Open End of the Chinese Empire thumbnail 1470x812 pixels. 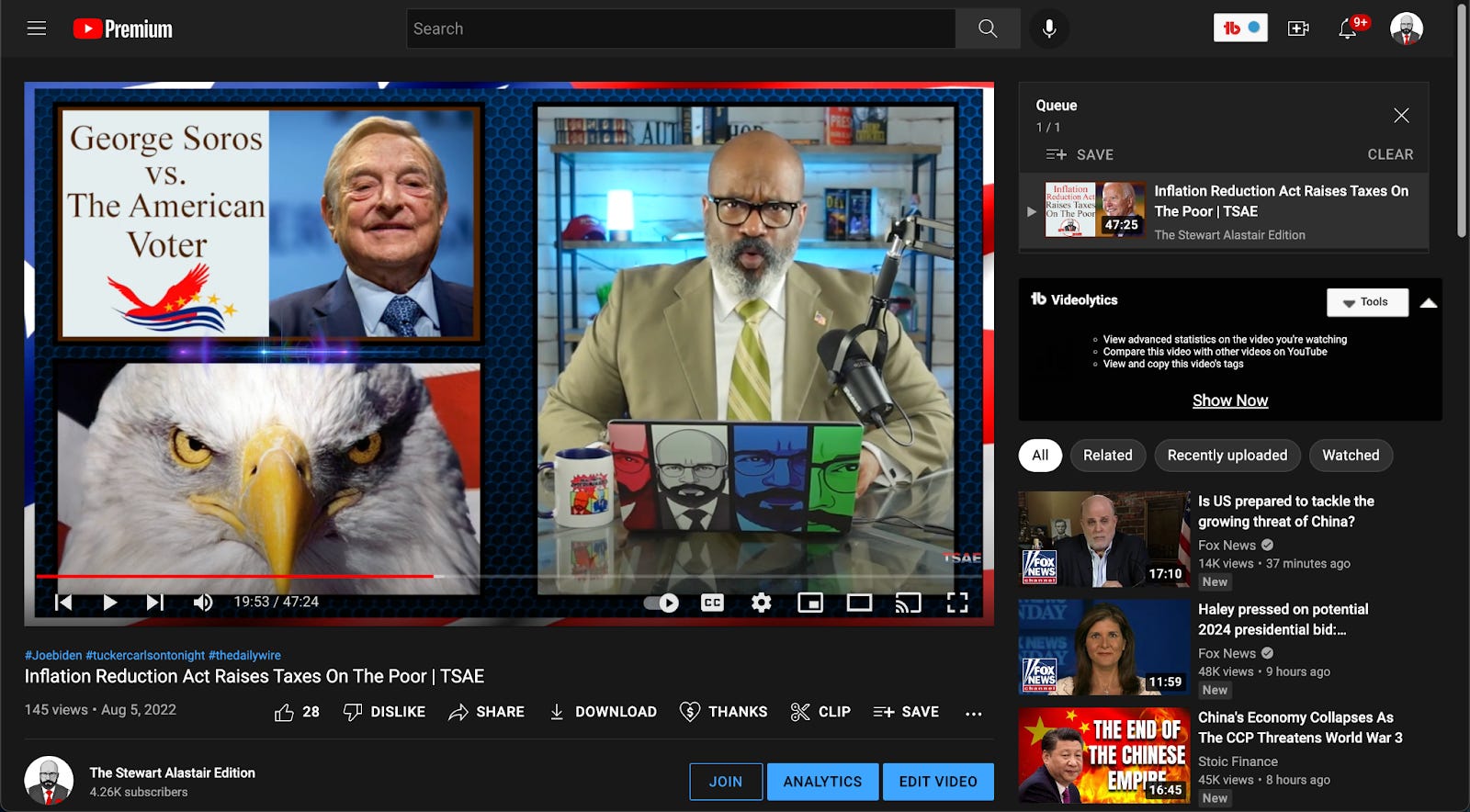click(x=1103, y=756)
